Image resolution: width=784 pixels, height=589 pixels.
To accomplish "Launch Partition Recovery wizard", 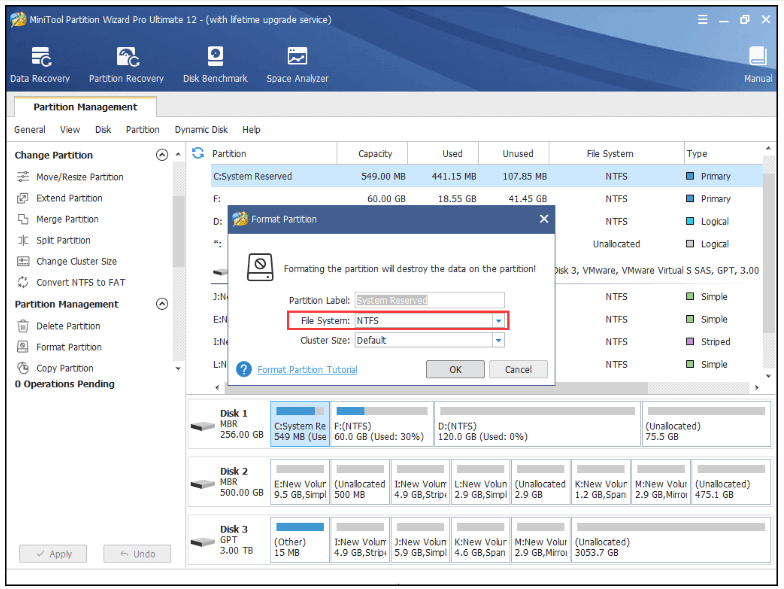I will click(x=126, y=64).
